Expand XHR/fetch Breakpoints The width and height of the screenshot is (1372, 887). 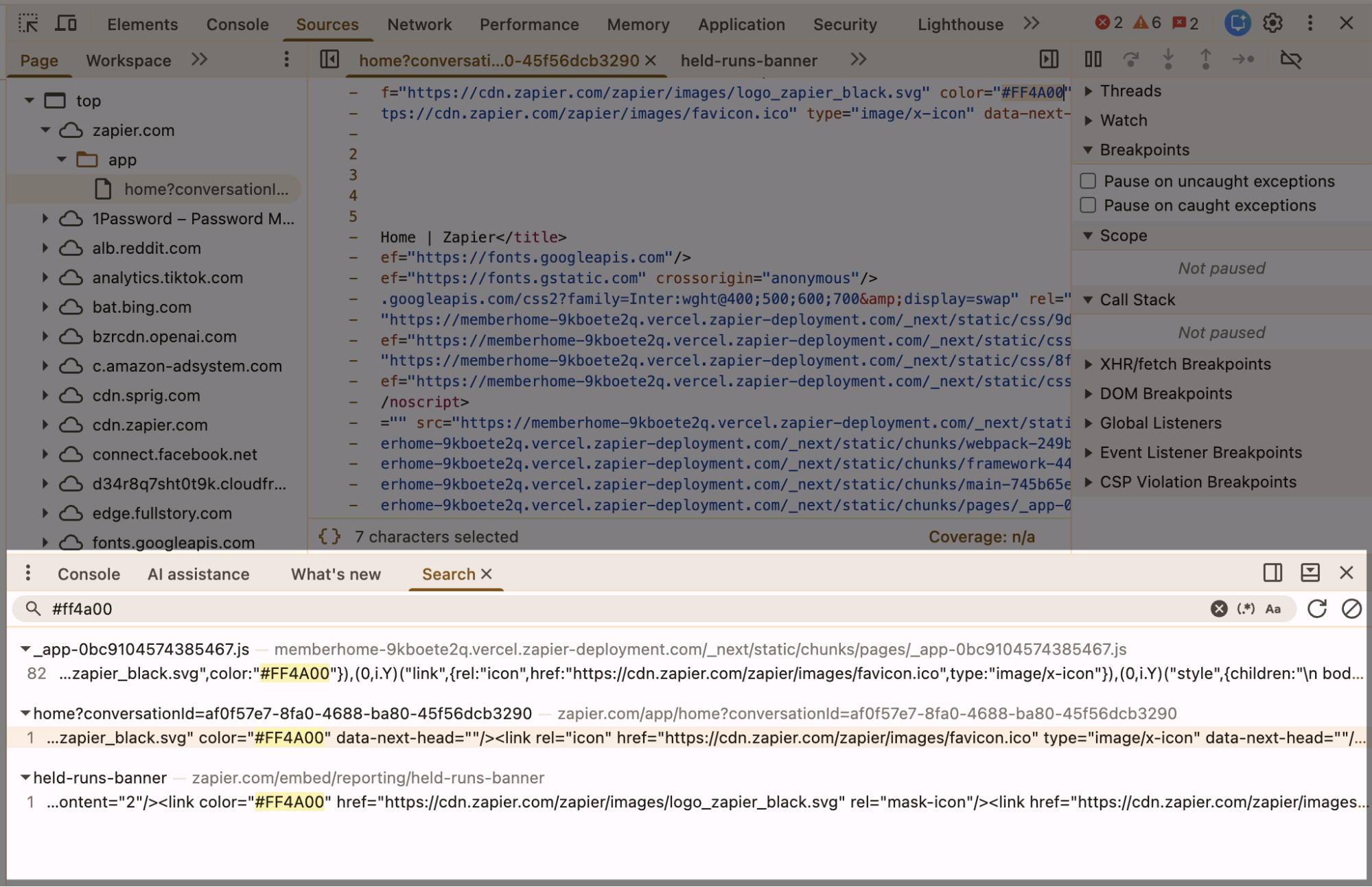(1089, 364)
